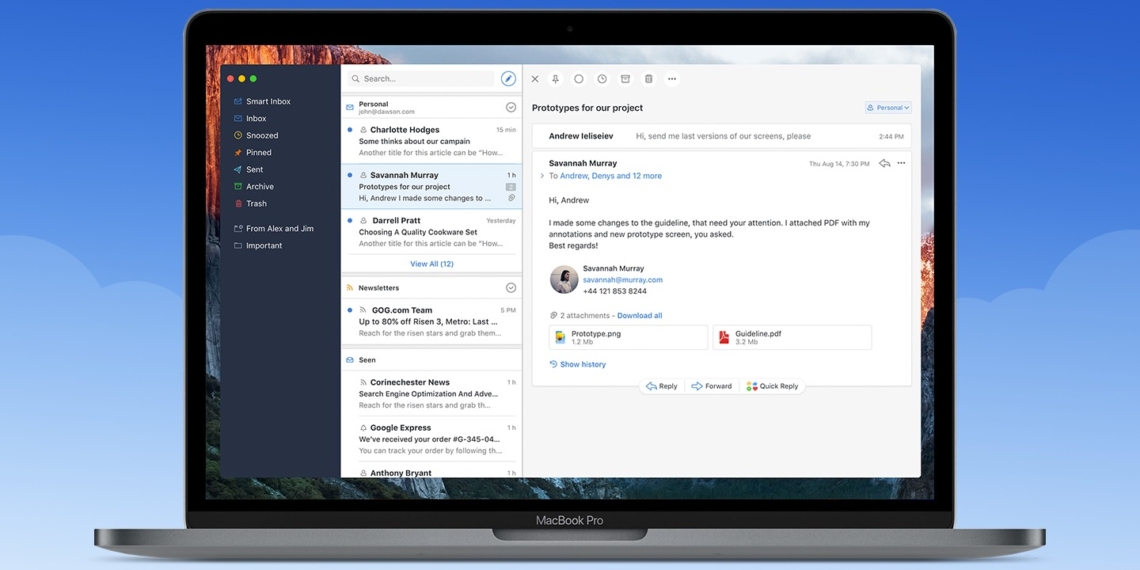Screen dimensions: 1140x570
Task: Delete the email using the trash icon
Action: [x=648, y=79]
